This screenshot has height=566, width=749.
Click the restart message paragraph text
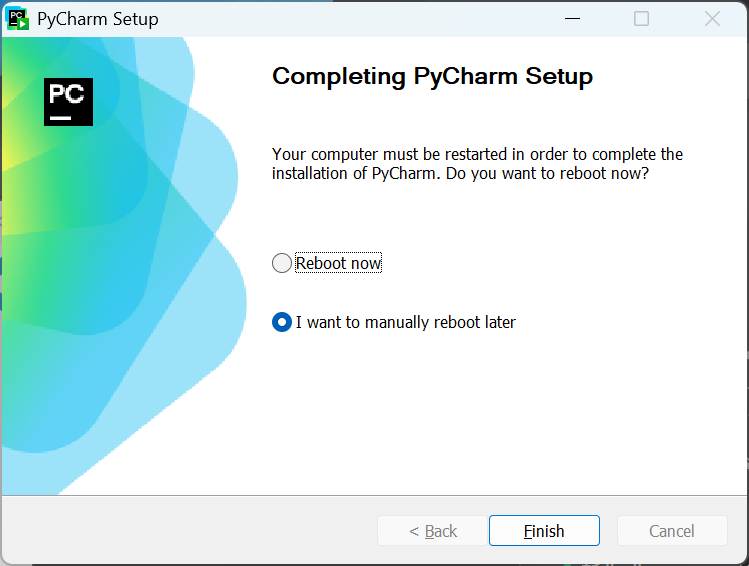point(477,164)
